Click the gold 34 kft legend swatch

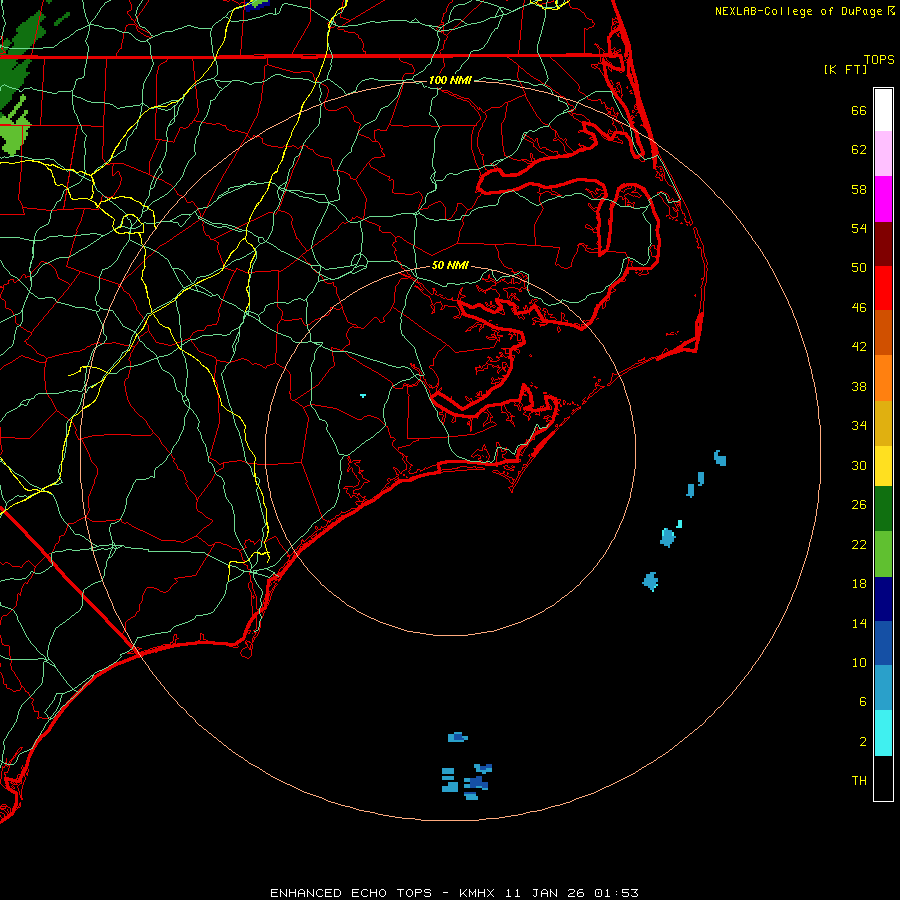tap(883, 423)
